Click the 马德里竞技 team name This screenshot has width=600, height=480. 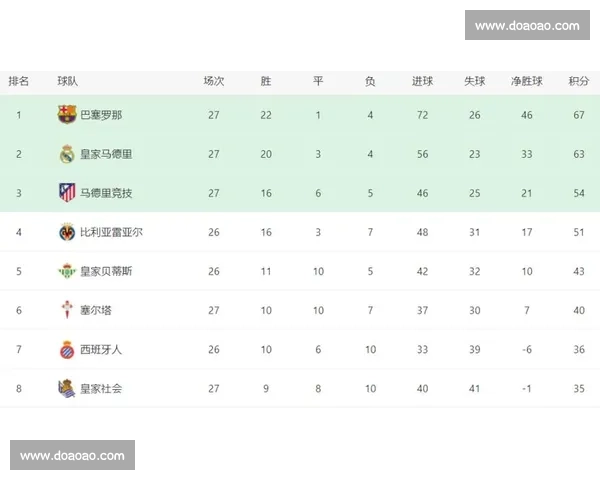106,193
